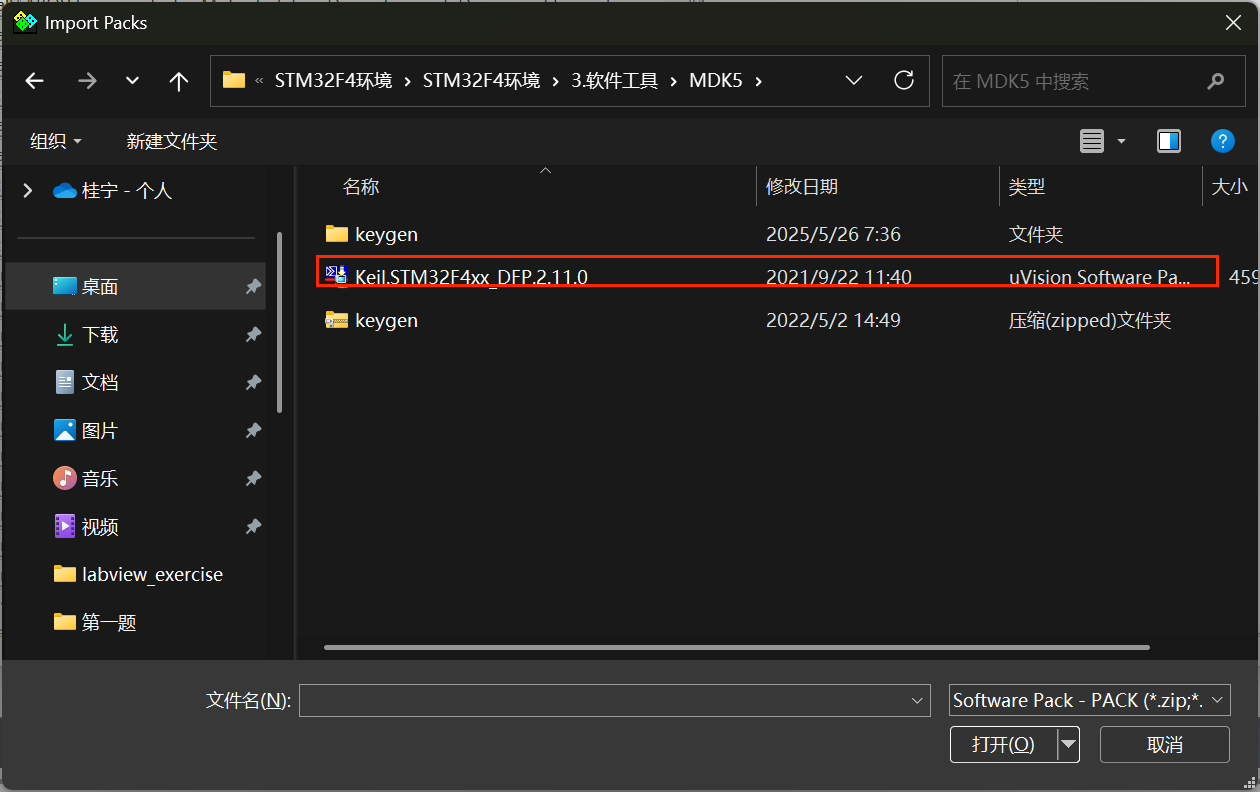Viewport: 1260px width, 792px height.
Task: Click Import Packs title bar icon
Action: [x=25, y=22]
